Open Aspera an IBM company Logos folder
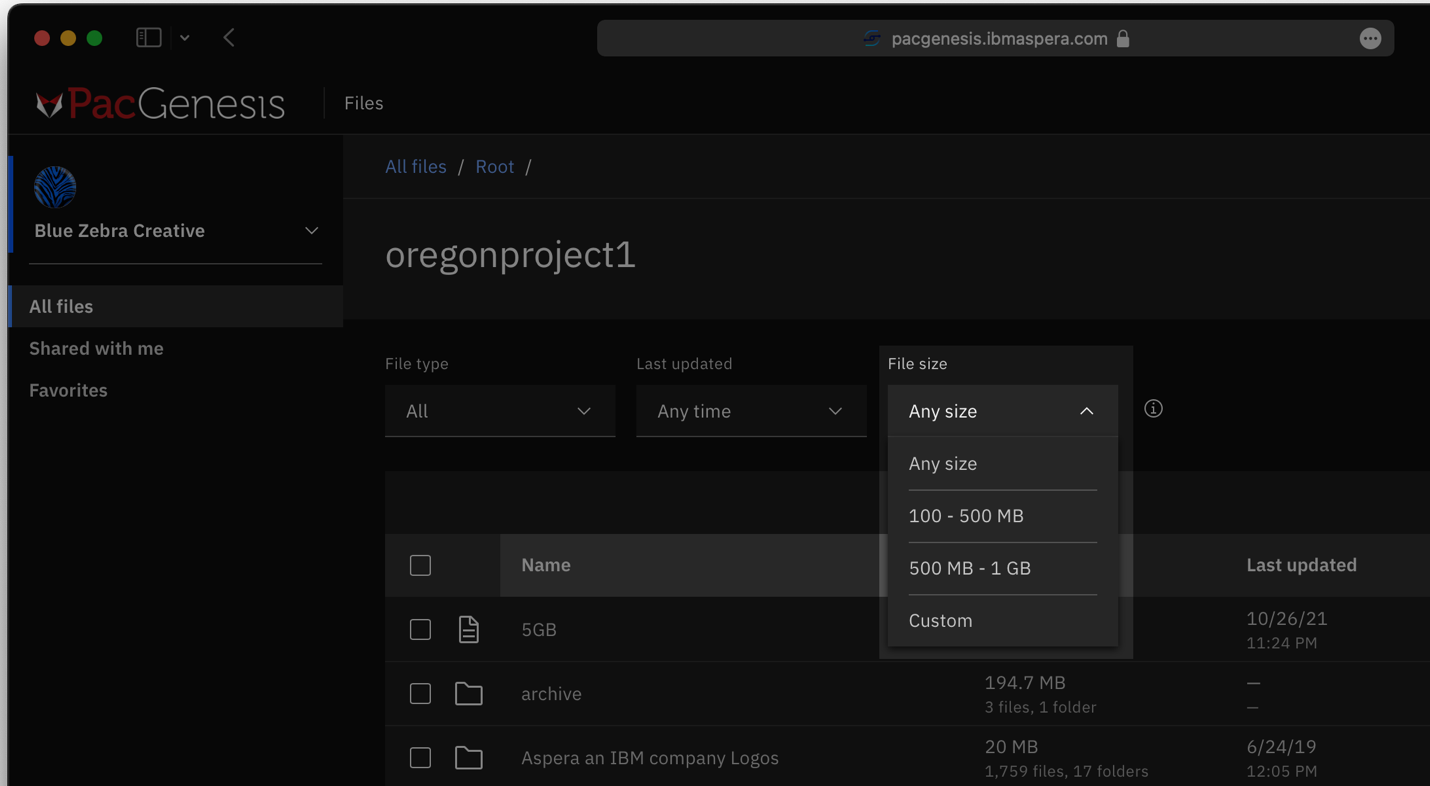Image resolution: width=1430 pixels, height=786 pixels. 650,758
